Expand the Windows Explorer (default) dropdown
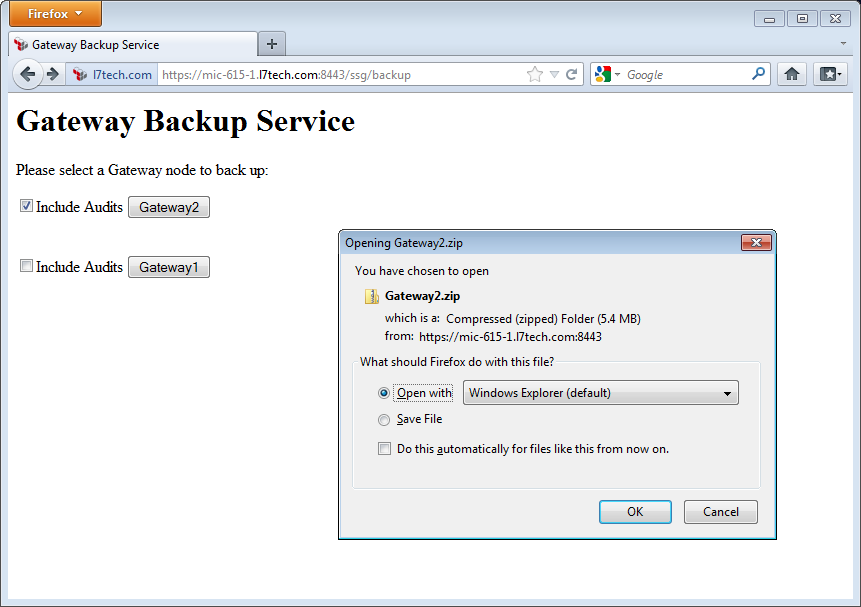Viewport: 861px width, 607px height. point(601,393)
